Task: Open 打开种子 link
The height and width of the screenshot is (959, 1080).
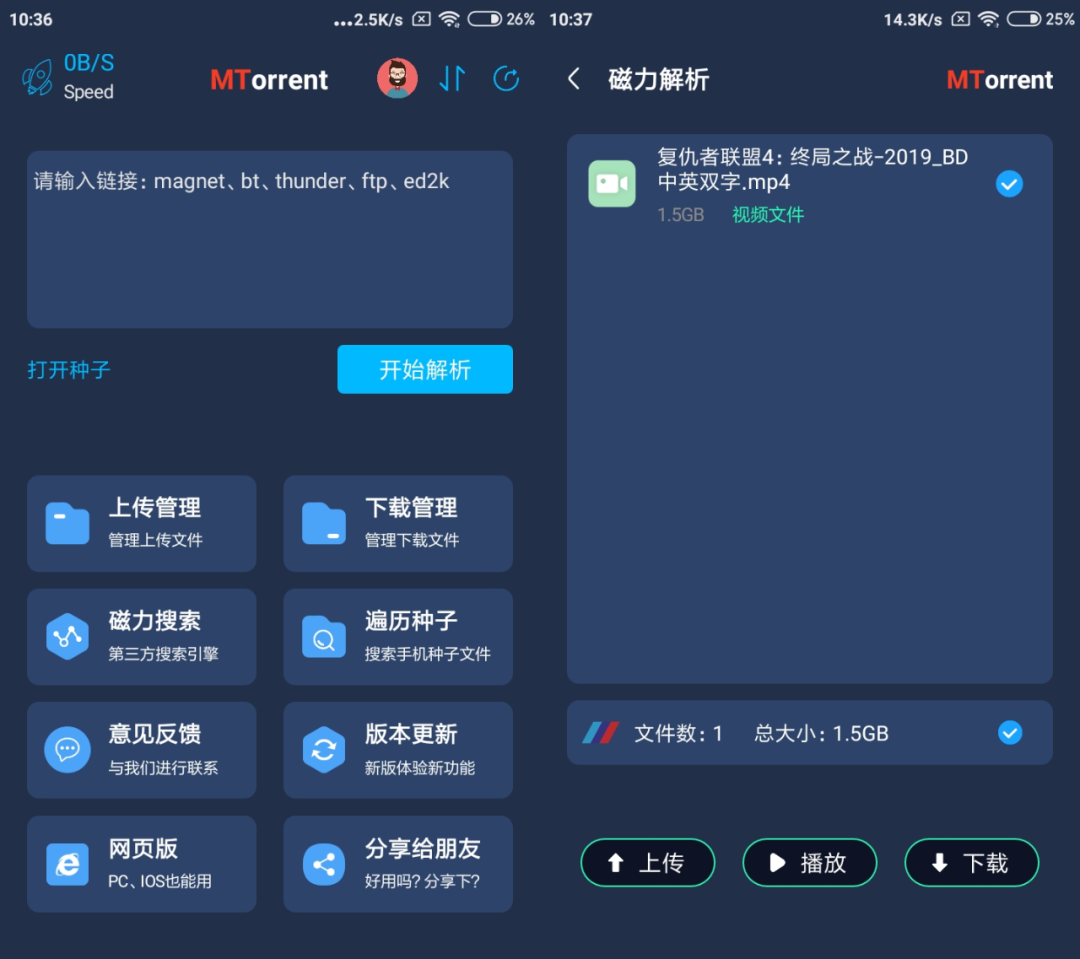Action: pyautogui.click(x=67, y=369)
